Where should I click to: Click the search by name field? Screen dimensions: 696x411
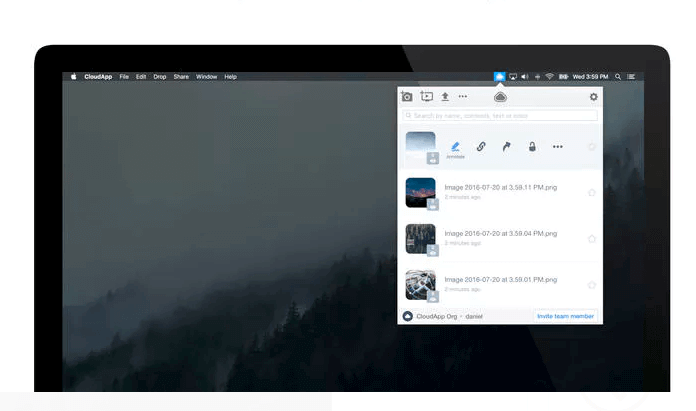[x=500, y=116]
